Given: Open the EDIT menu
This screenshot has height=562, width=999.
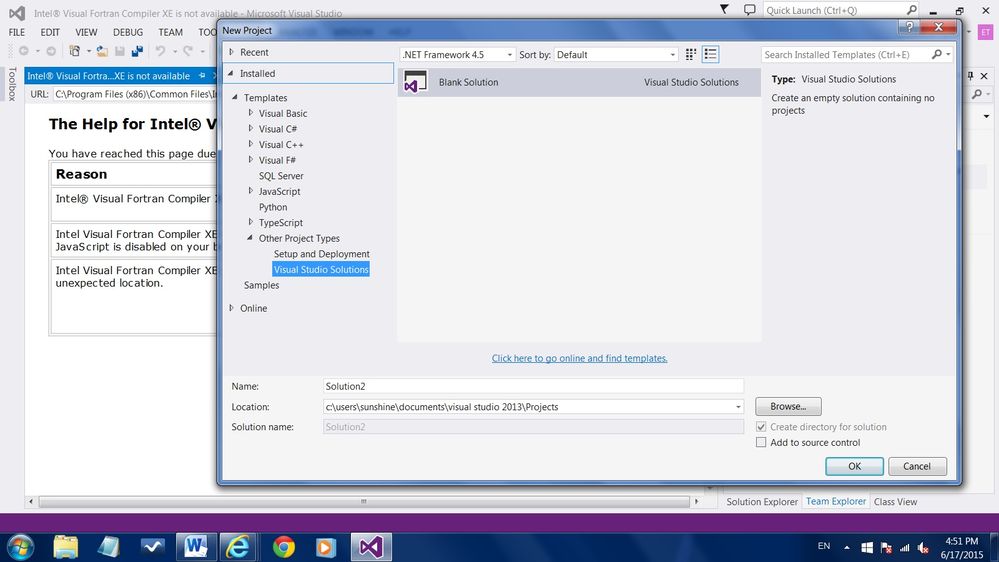Looking at the screenshot, I should pos(50,32).
